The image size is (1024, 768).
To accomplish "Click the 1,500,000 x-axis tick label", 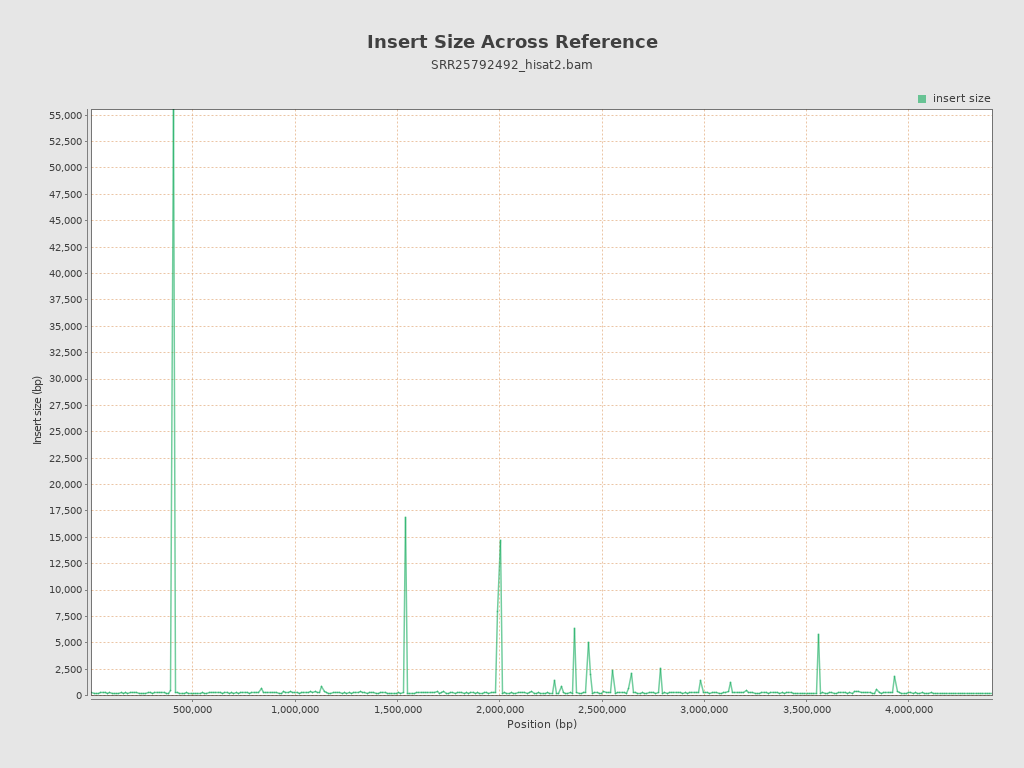I will 397,710.
